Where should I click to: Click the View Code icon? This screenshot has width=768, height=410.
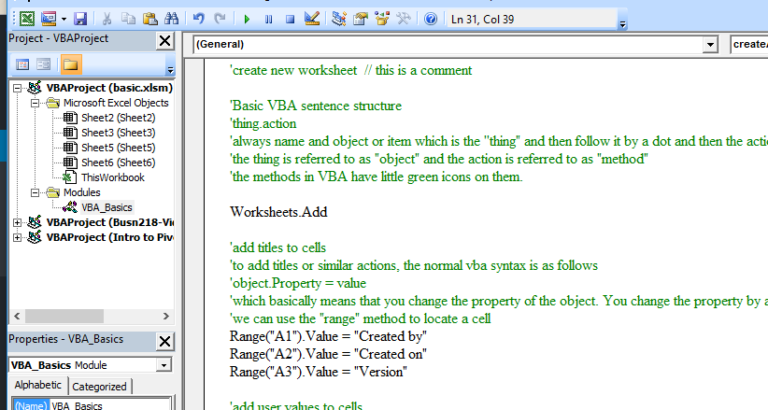coord(23,64)
